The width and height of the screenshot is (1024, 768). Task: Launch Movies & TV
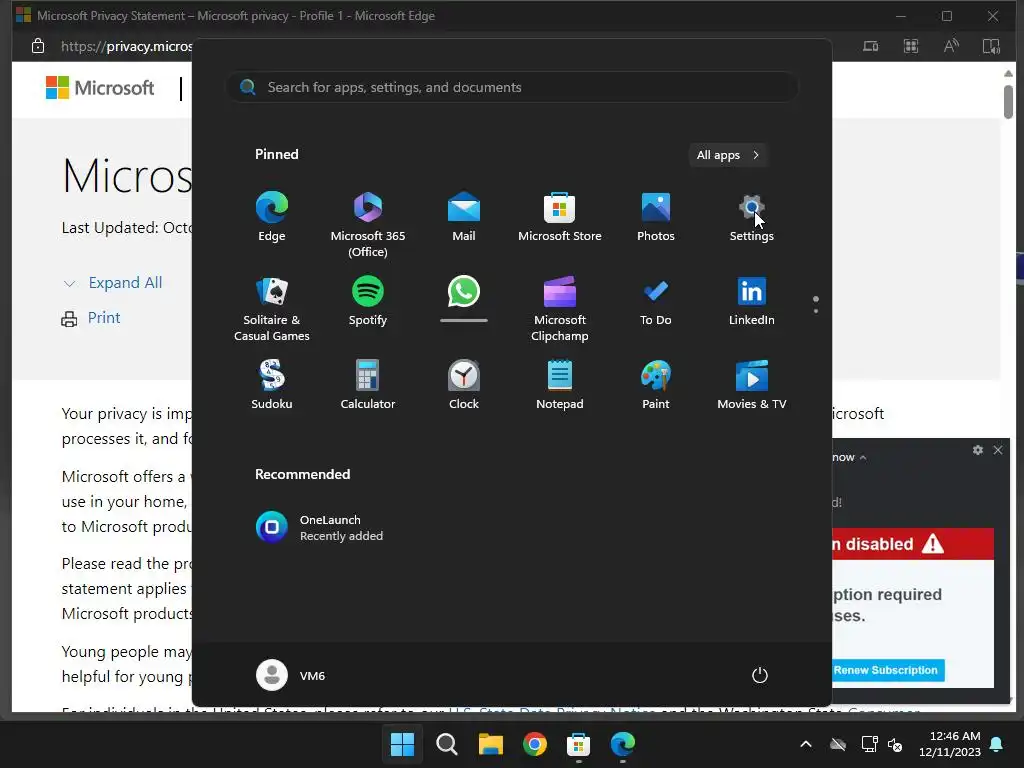(752, 385)
